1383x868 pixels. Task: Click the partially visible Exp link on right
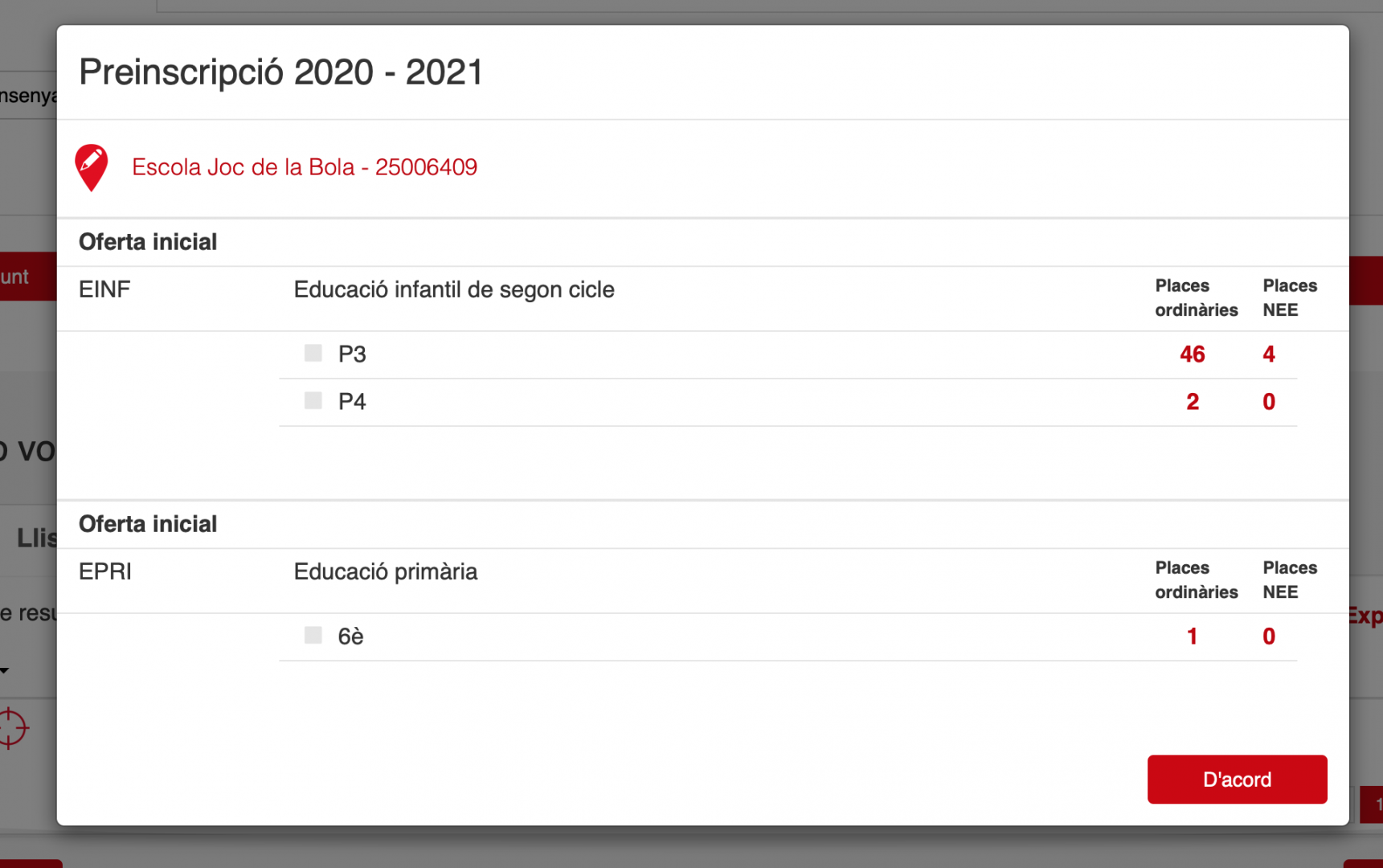pos(1365,616)
